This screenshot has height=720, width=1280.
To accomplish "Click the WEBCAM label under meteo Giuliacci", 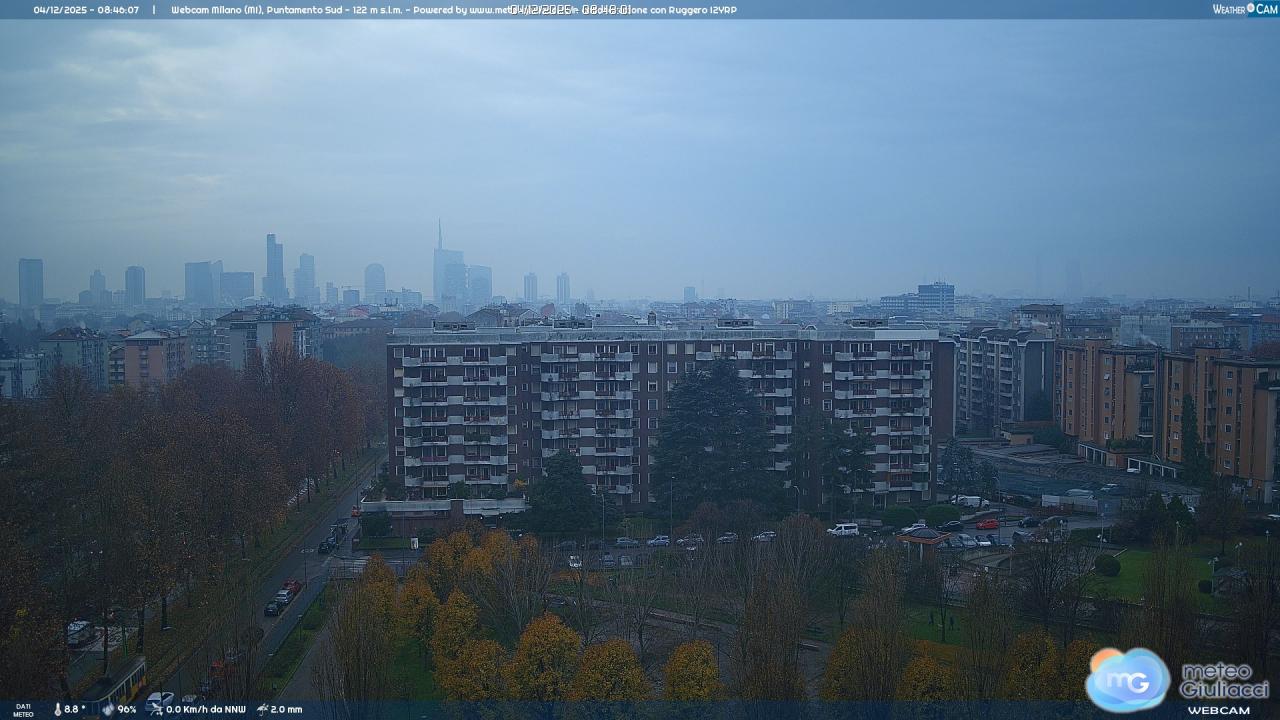I will point(1218,710).
